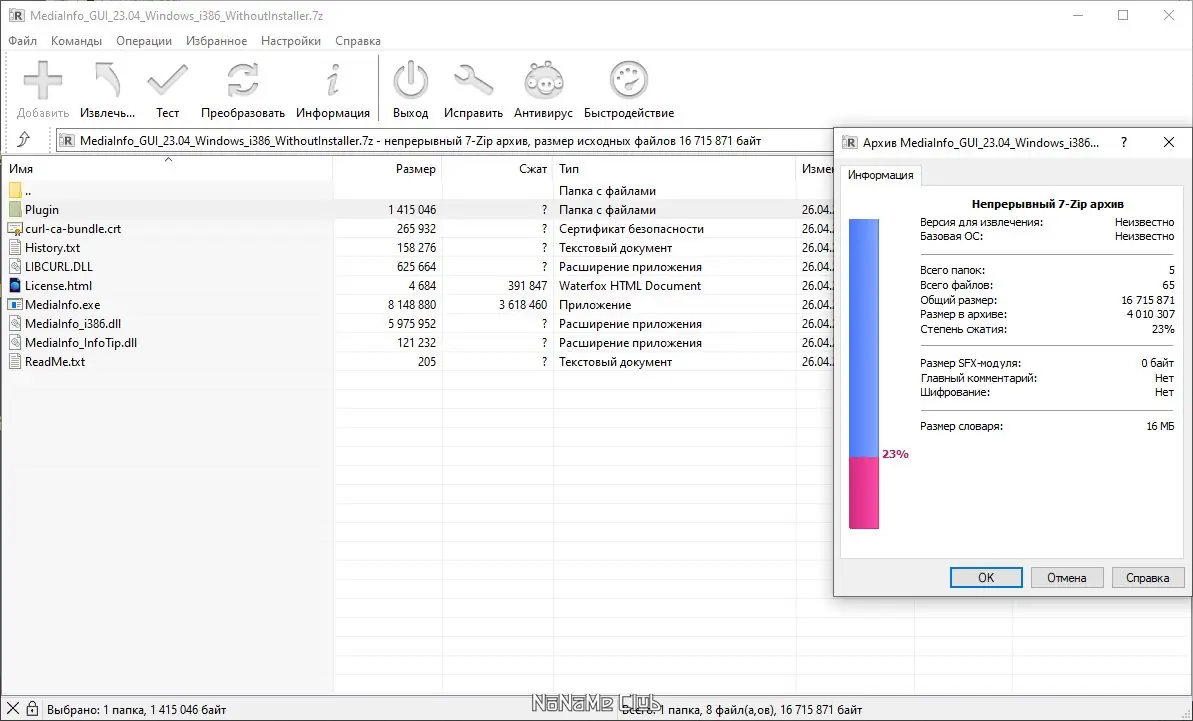This screenshot has width=1193, height=721.
Task: Click the Plugin folder icon
Action: tap(15, 209)
